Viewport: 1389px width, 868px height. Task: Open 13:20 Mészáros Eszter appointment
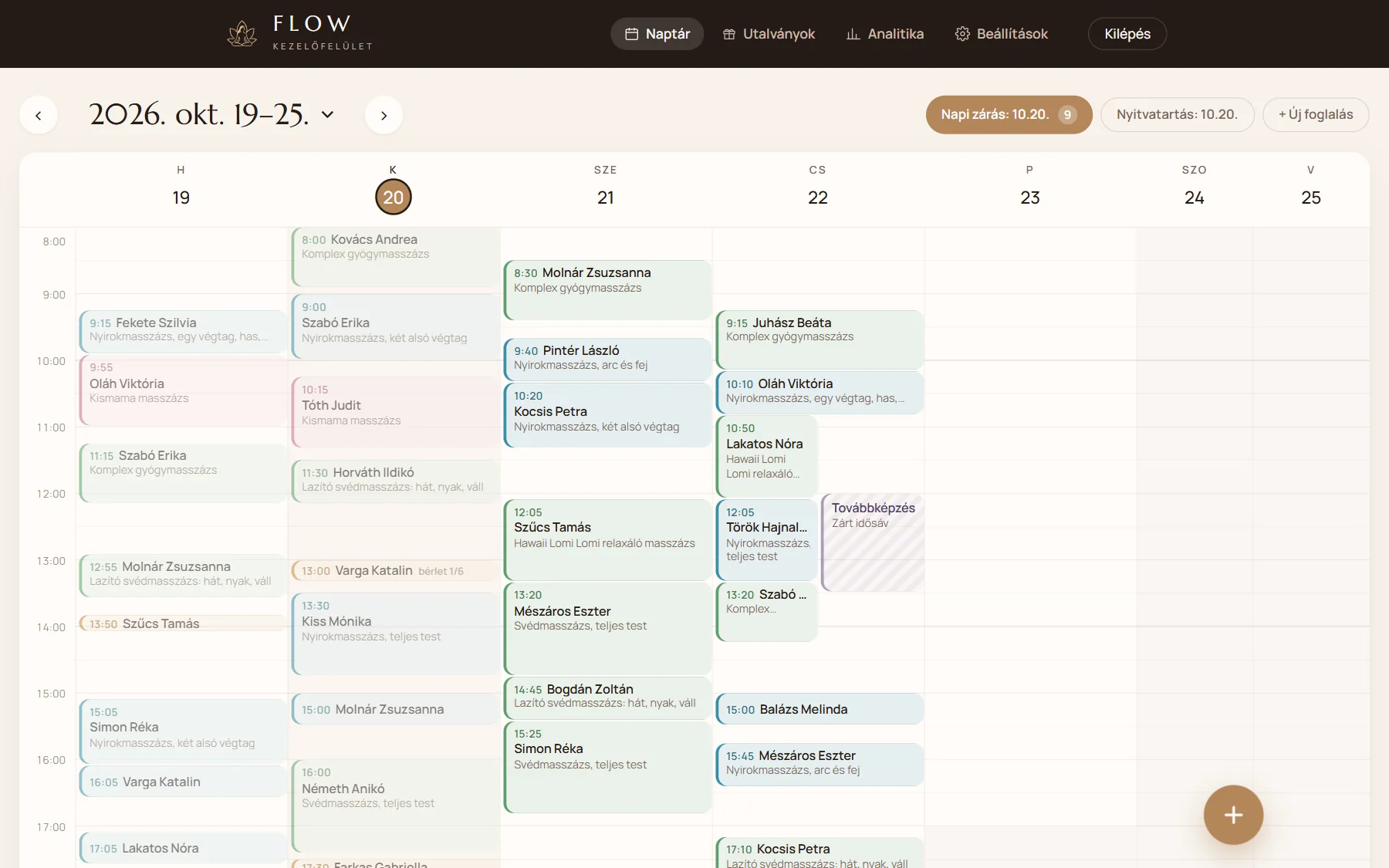pos(607,628)
